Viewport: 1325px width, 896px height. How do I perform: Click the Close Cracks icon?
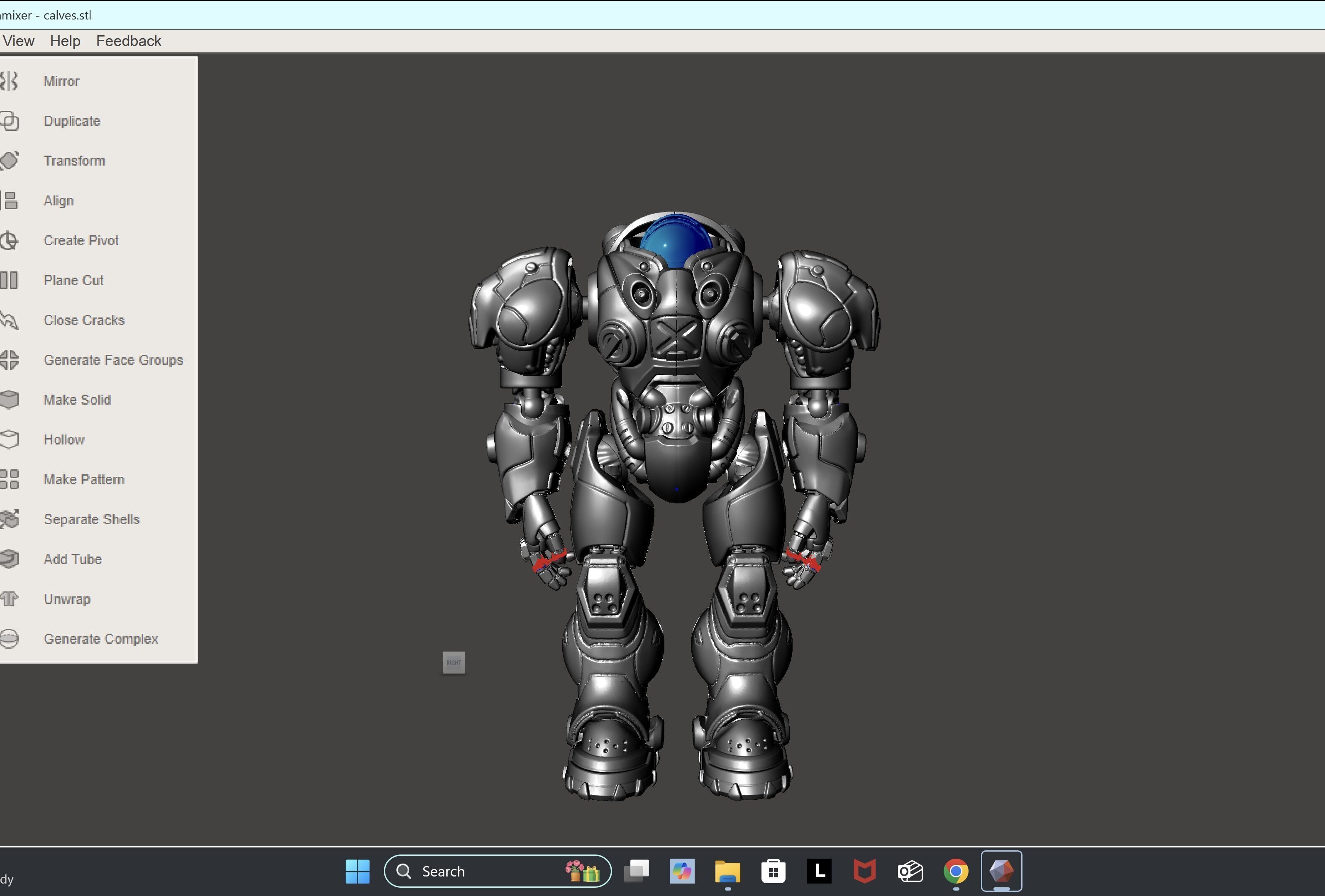coord(9,320)
